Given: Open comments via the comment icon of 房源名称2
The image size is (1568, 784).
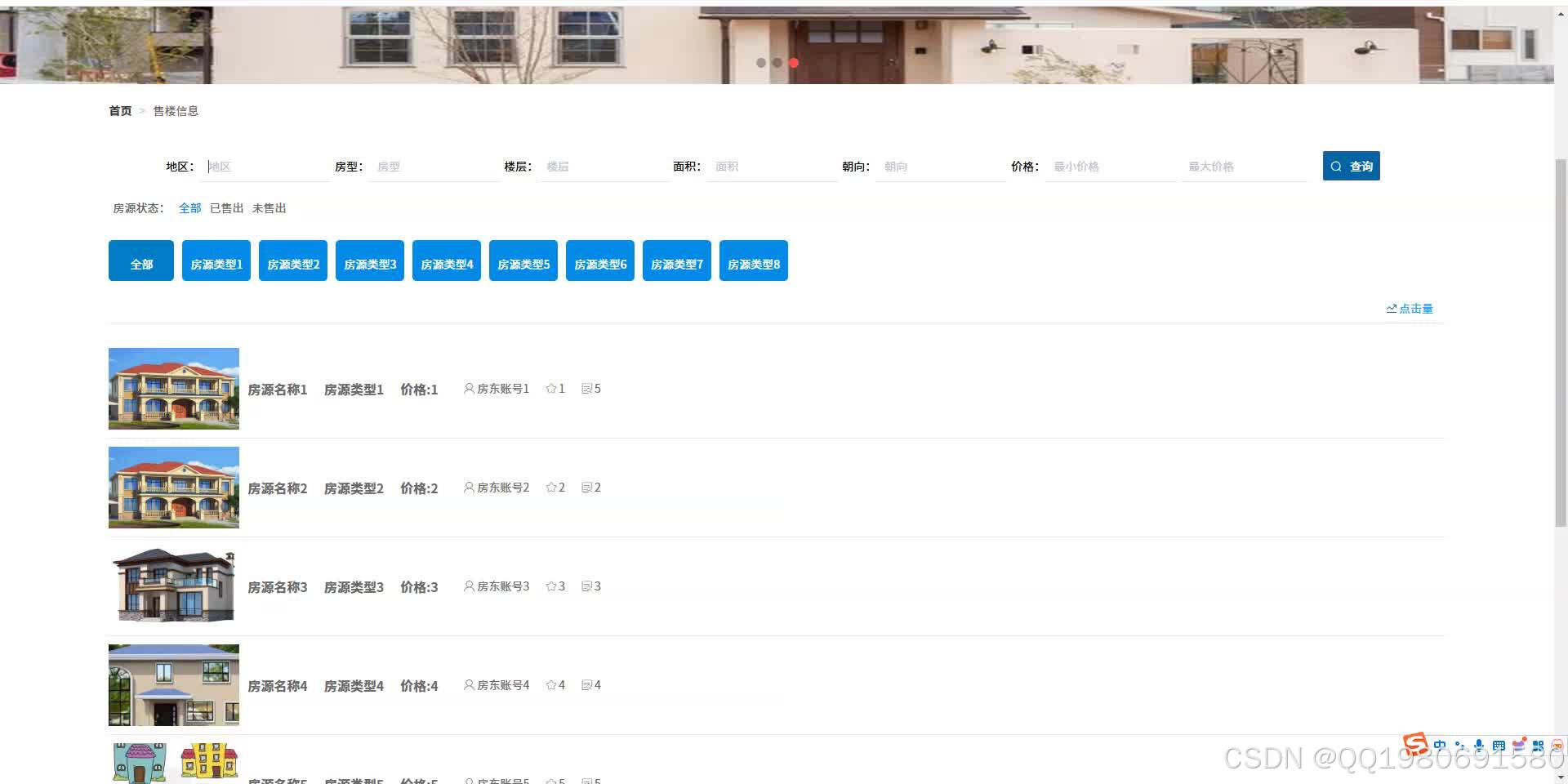Looking at the screenshot, I should pyautogui.click(x=588, y=487).
